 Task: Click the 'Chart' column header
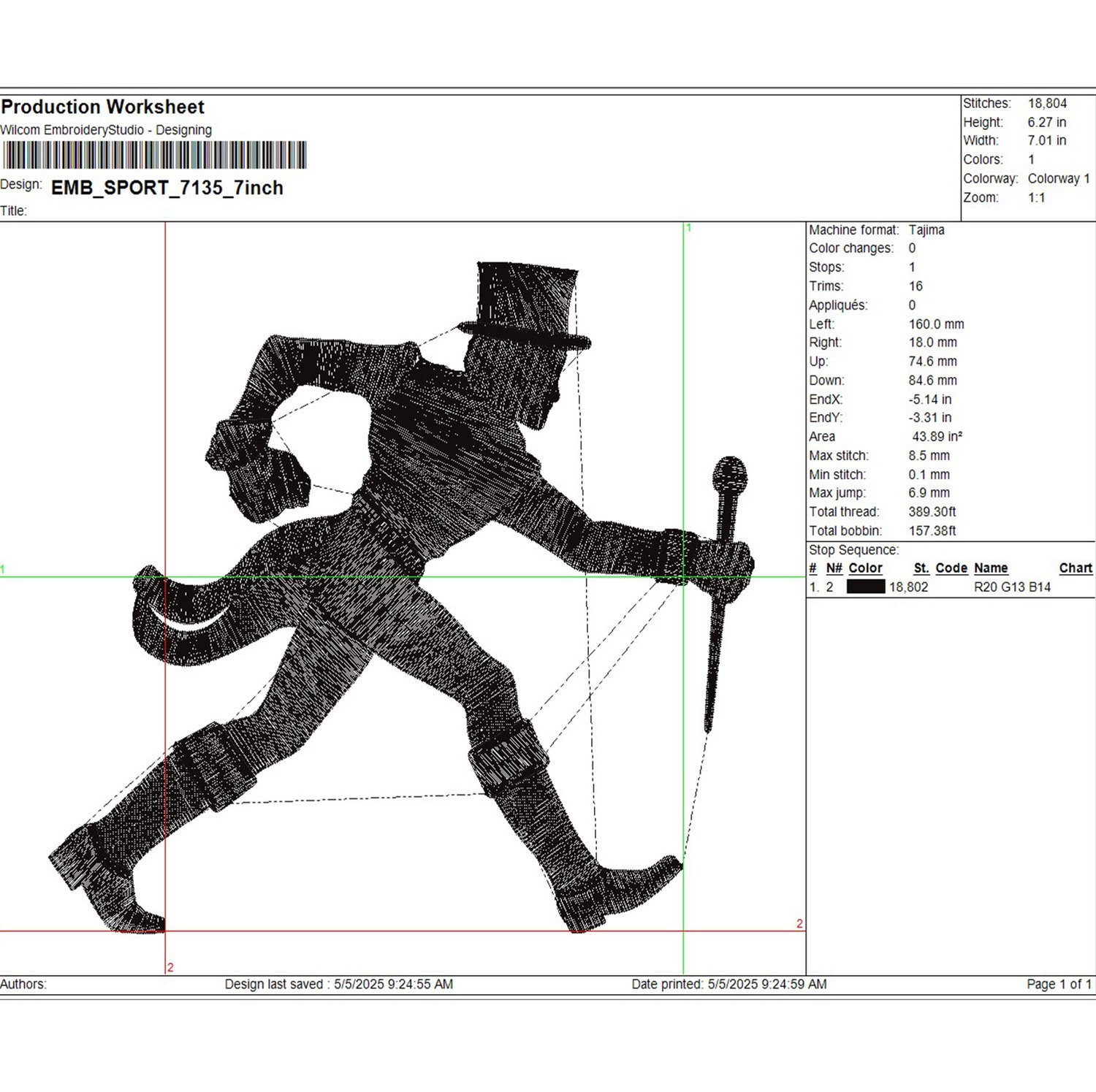1076,568
